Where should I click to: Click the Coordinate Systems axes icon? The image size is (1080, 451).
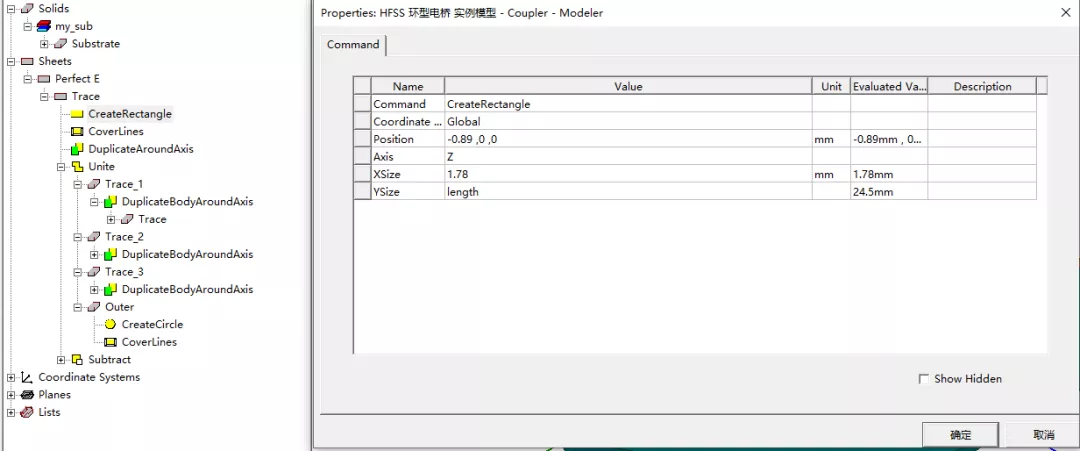(27, 377)
